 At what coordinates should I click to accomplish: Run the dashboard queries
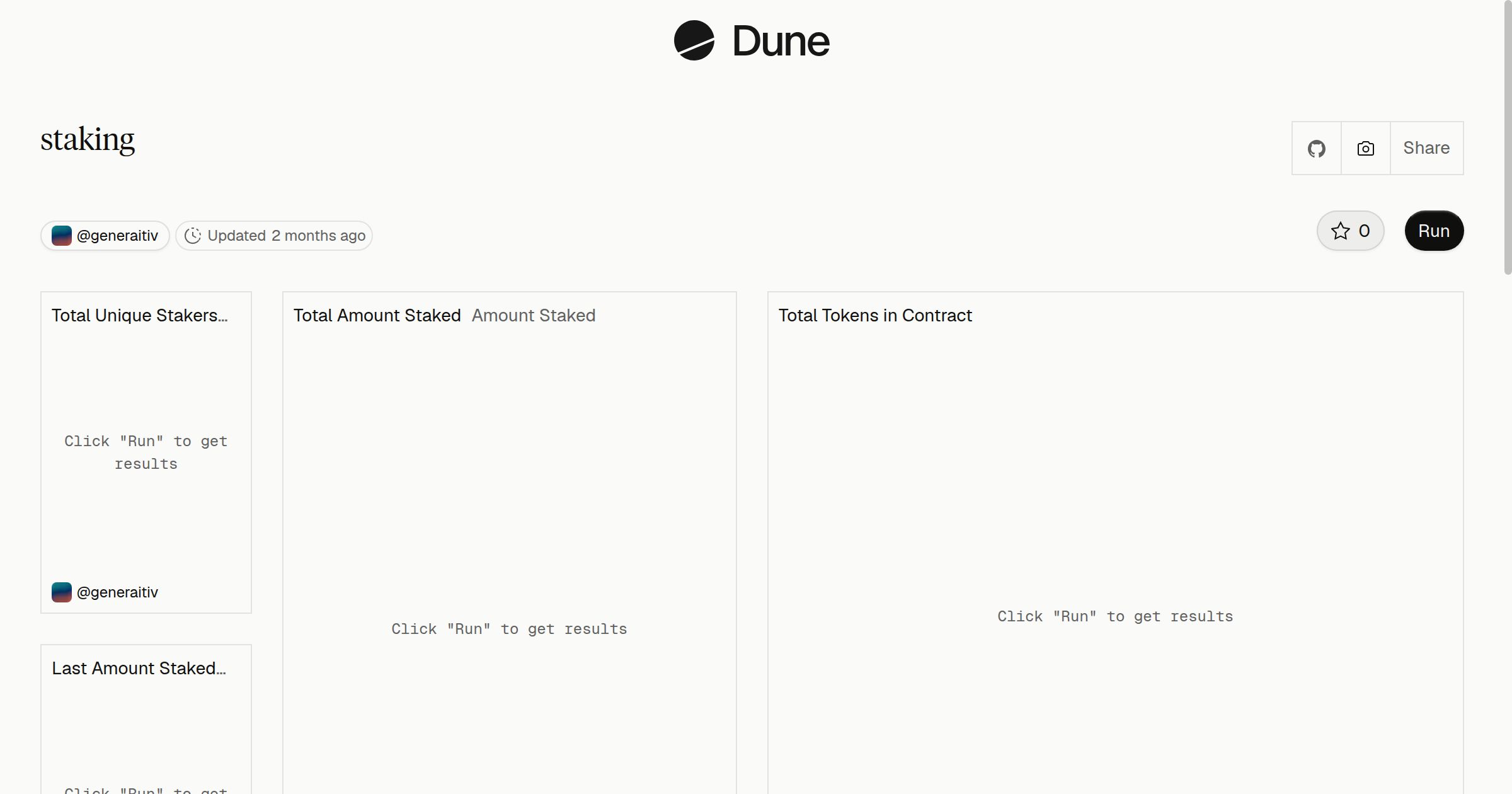1434,231
